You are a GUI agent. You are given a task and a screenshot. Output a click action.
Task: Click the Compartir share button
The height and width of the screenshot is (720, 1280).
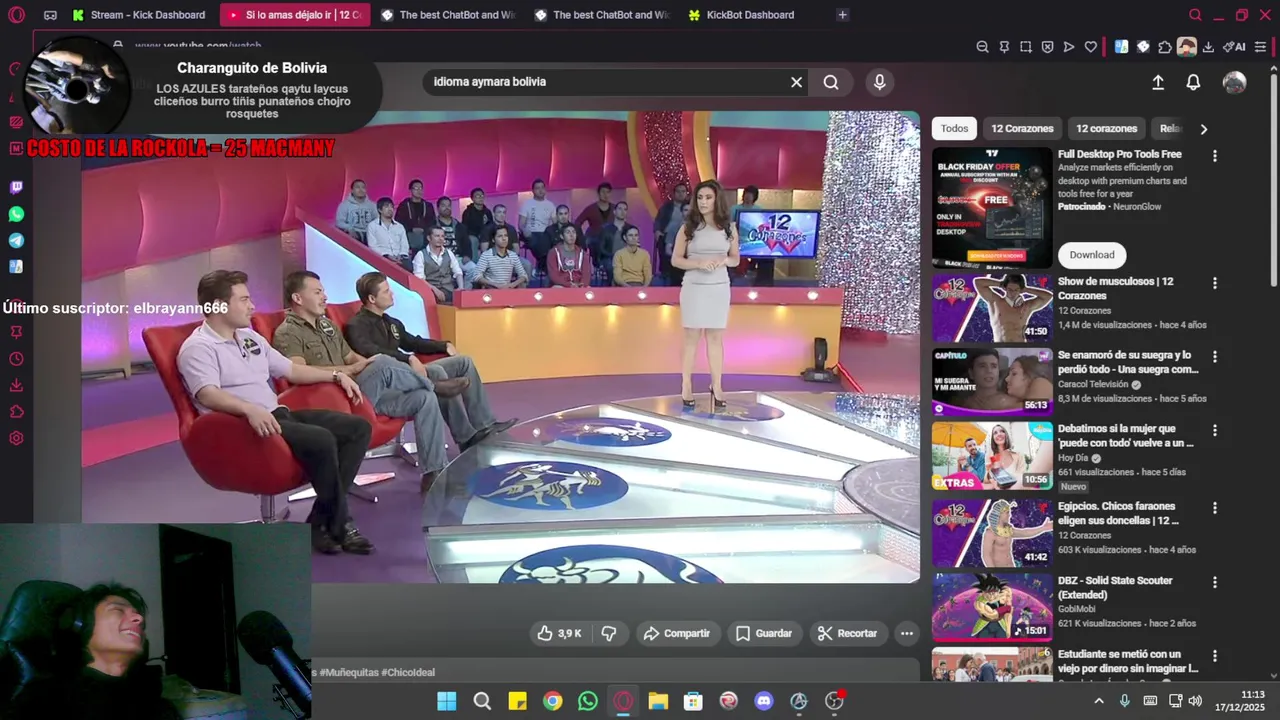pyautogui.click(x=677, y=633)
